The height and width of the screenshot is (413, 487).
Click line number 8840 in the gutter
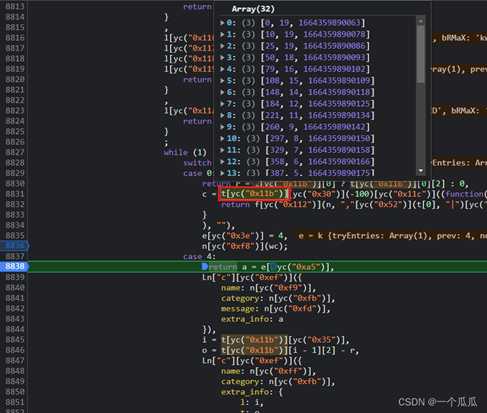tap(15, 287)
